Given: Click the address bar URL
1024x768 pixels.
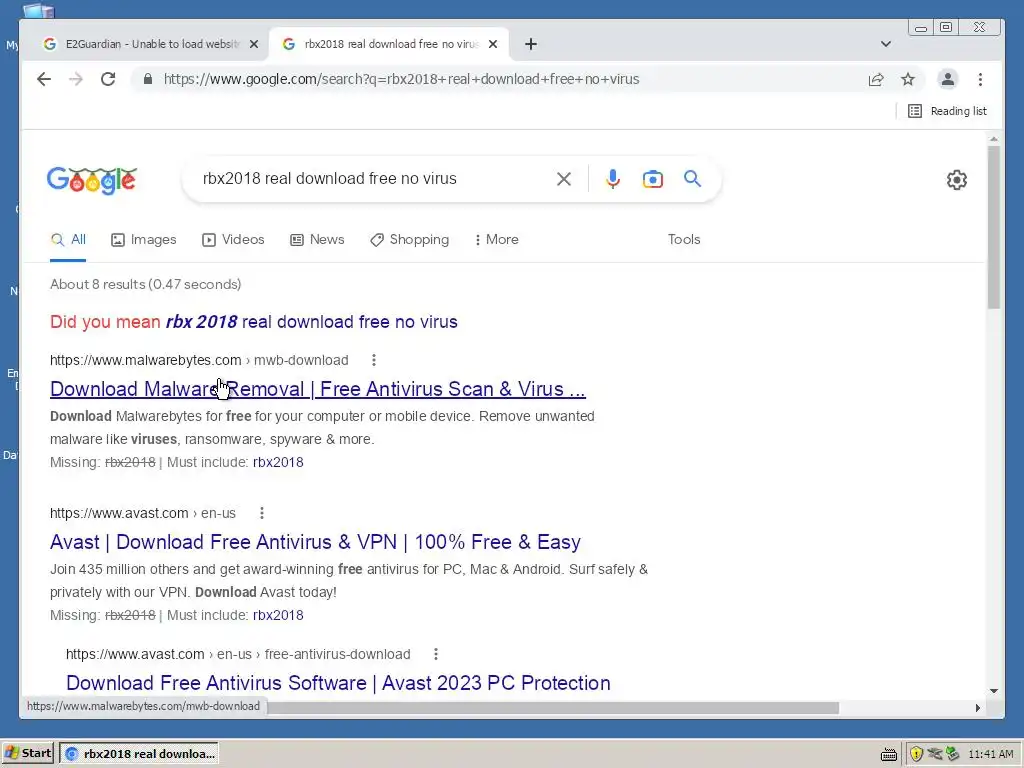Looking at the screenshot, I should [x=401, y=79].
